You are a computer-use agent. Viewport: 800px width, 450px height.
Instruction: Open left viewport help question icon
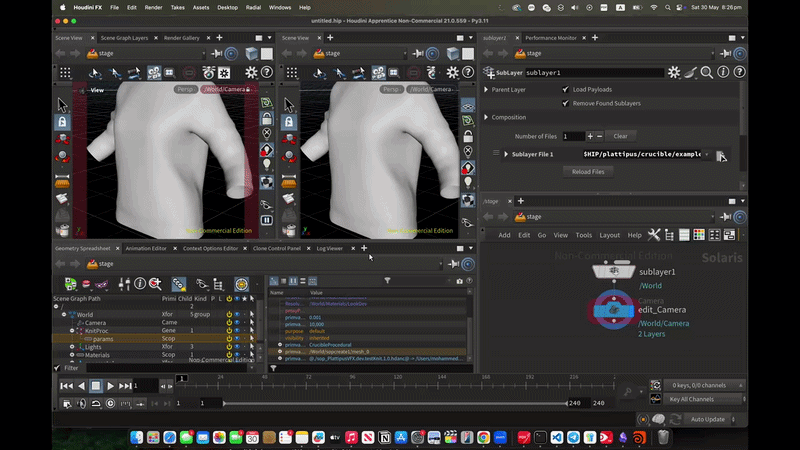point(267,72)
